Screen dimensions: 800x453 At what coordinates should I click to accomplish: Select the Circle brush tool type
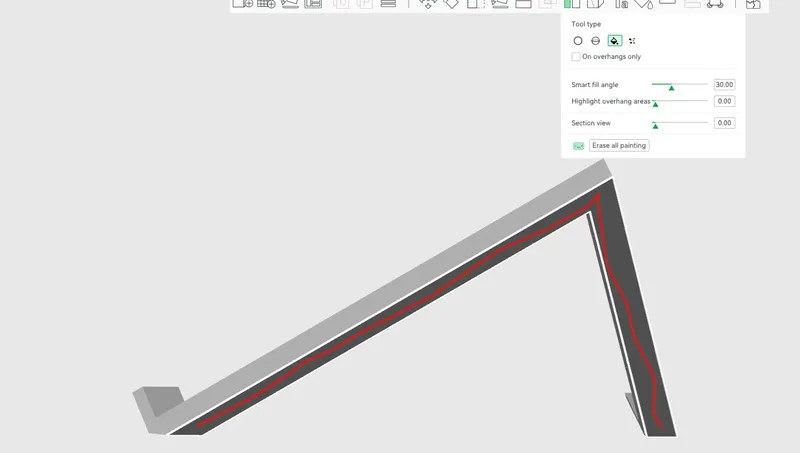point(578,41)
